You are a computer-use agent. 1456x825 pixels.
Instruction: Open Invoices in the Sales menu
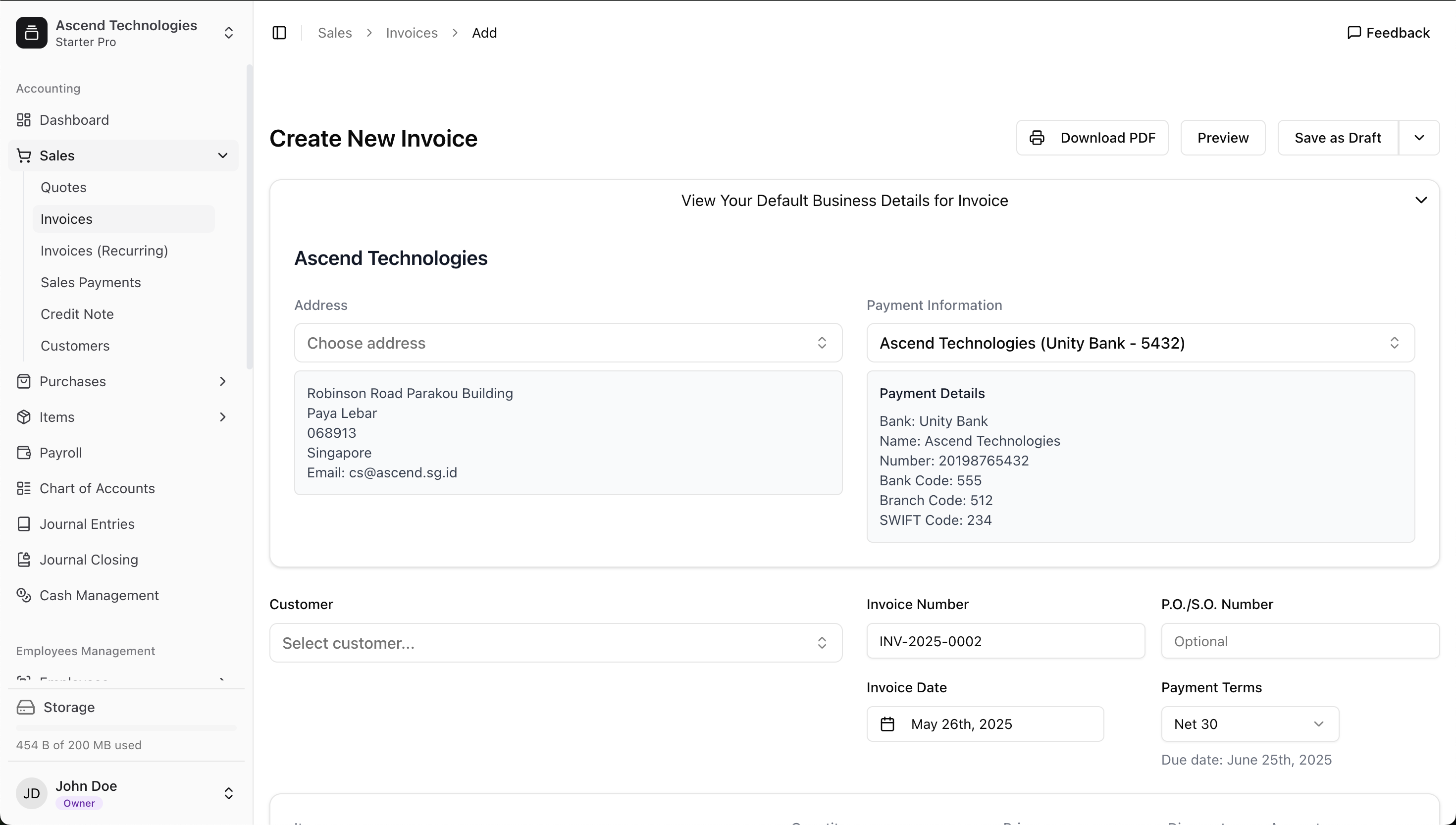tap(123, 219)
